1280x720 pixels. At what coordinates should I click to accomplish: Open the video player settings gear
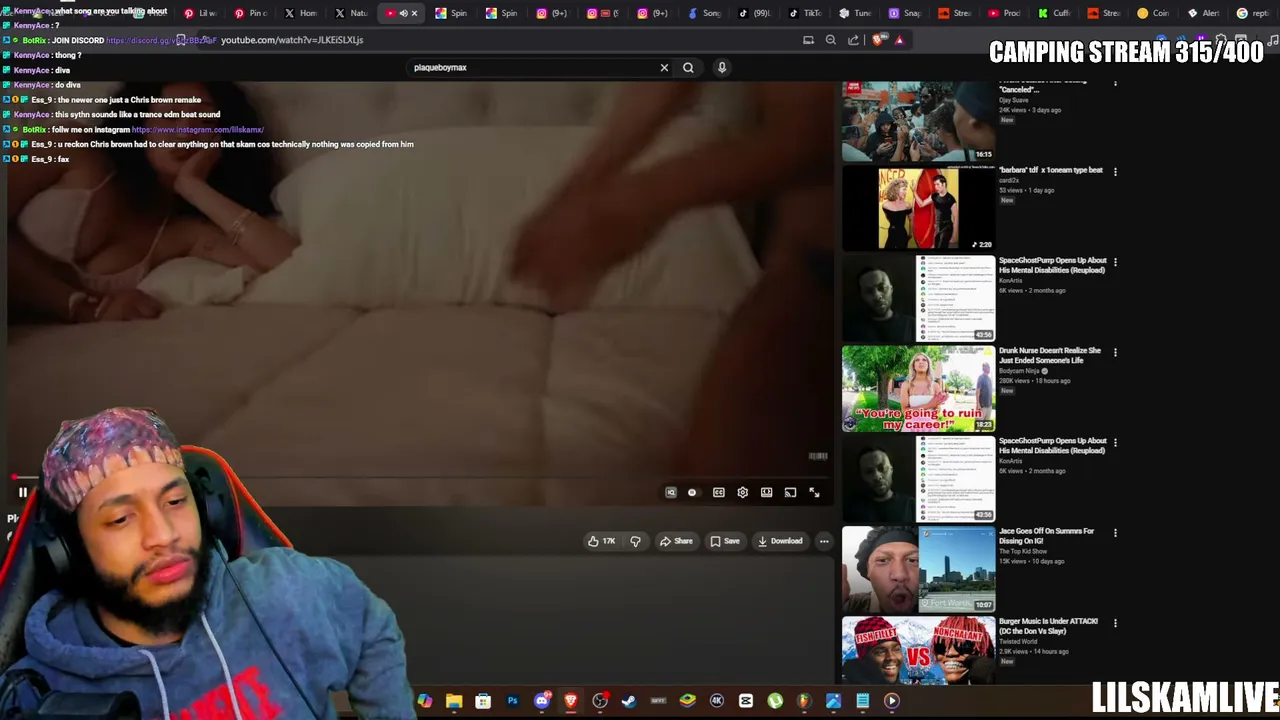pyautogui.click(x=742, y=492)
